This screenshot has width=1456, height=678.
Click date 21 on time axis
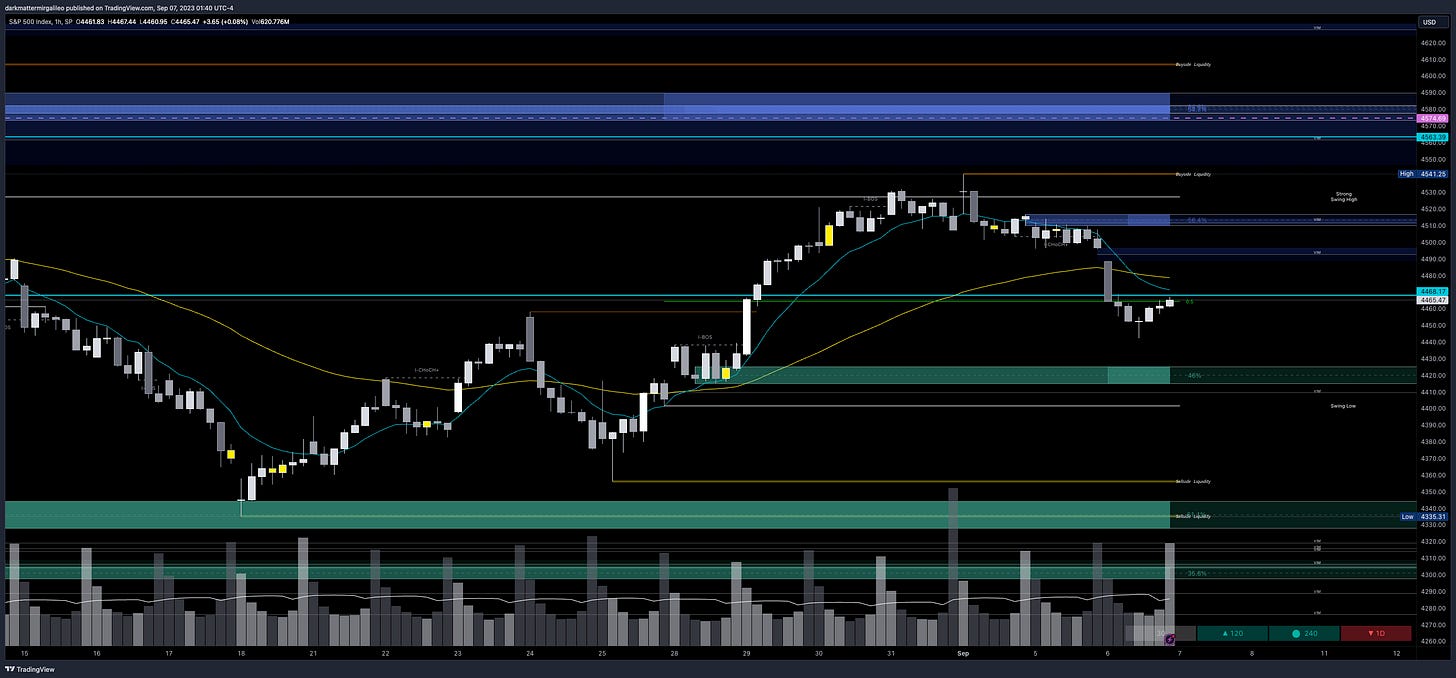pos(313,653)
